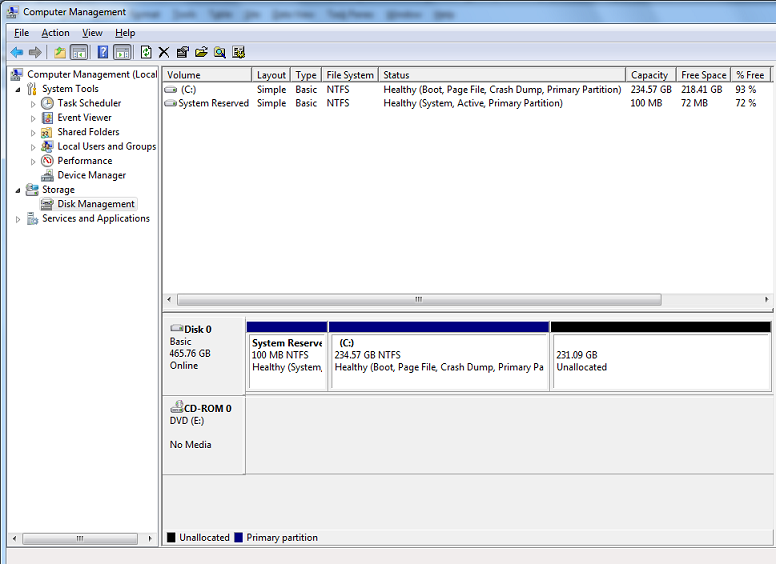The image size is (776, 564).
Task: Collapse the System Tools tree node
Action: (18, 89)
